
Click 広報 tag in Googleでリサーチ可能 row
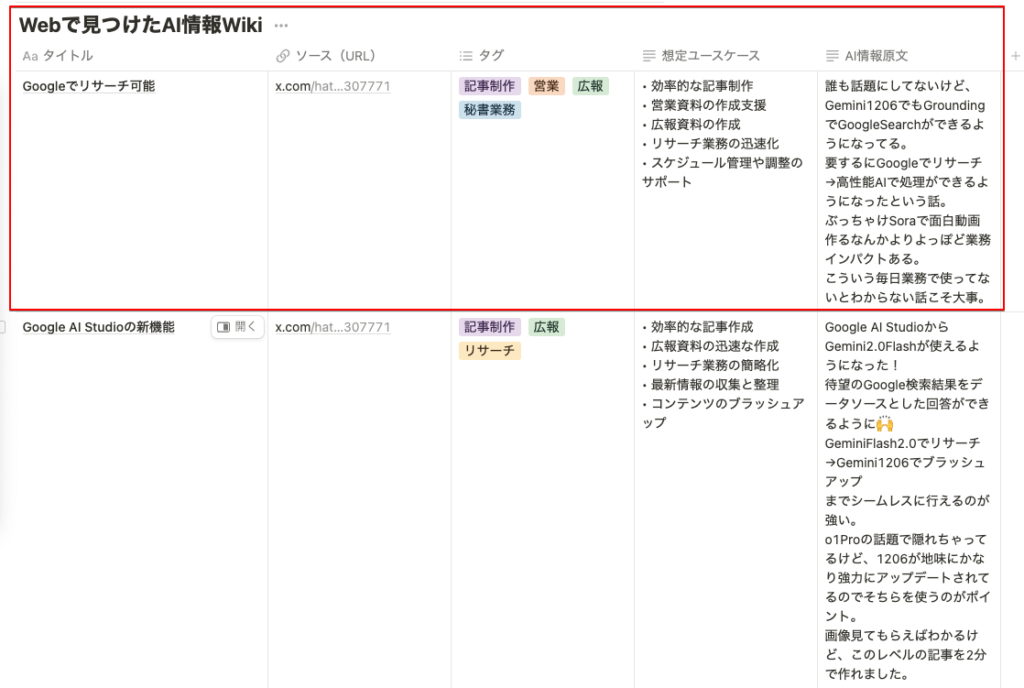(x=590, y=86)
